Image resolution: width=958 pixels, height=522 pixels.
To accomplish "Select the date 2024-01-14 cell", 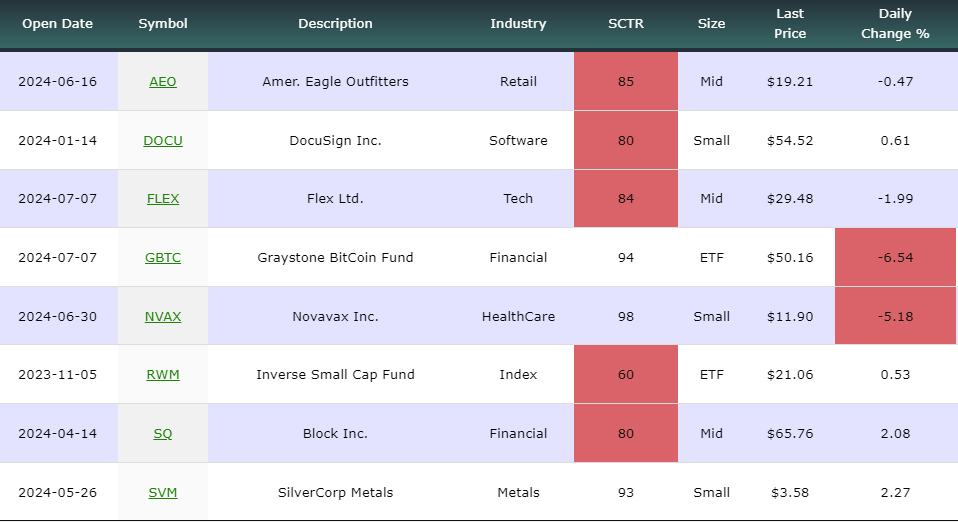I will [x=57, y=140].
